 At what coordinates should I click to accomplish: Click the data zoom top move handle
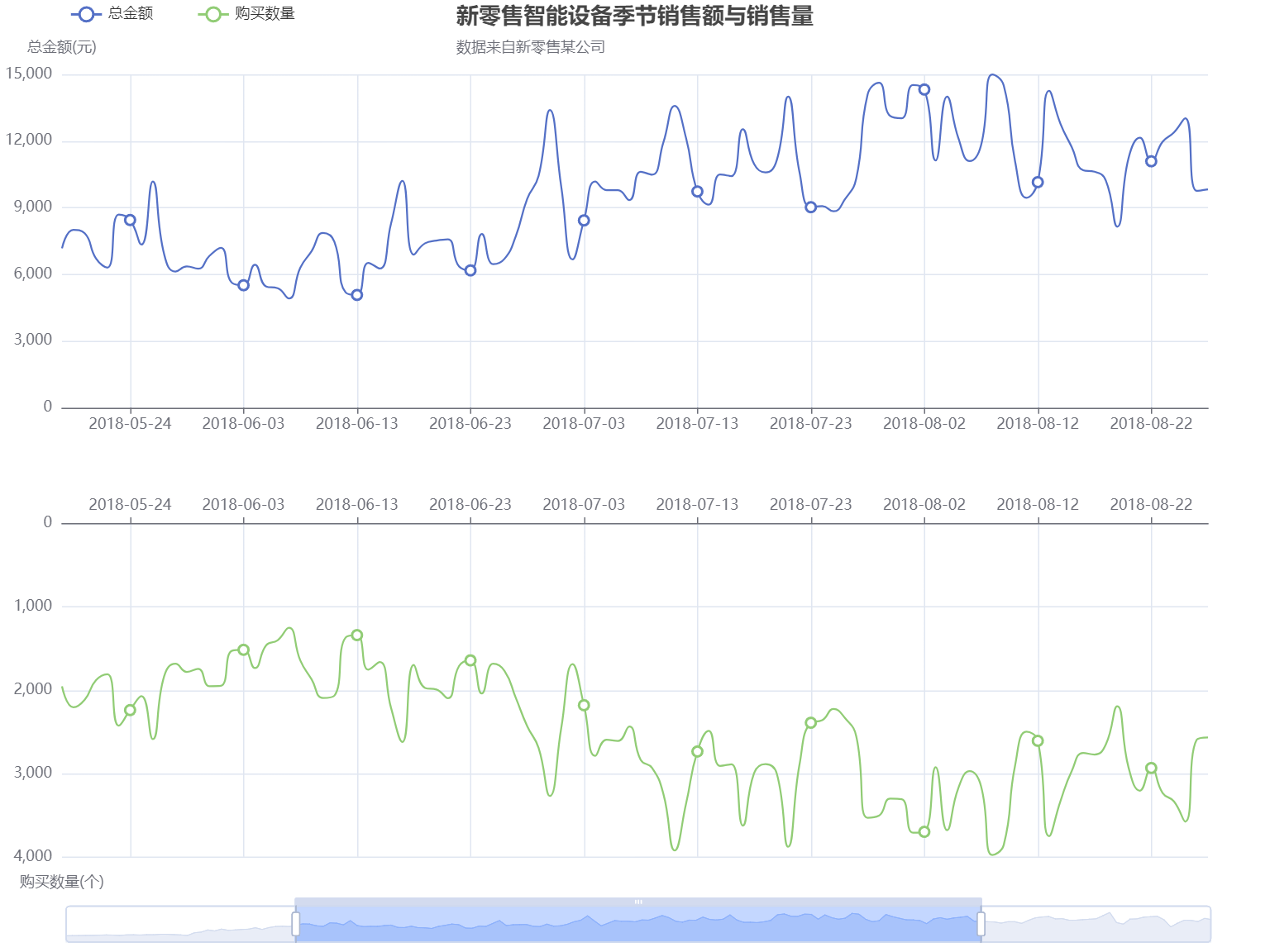pos(638,902)
